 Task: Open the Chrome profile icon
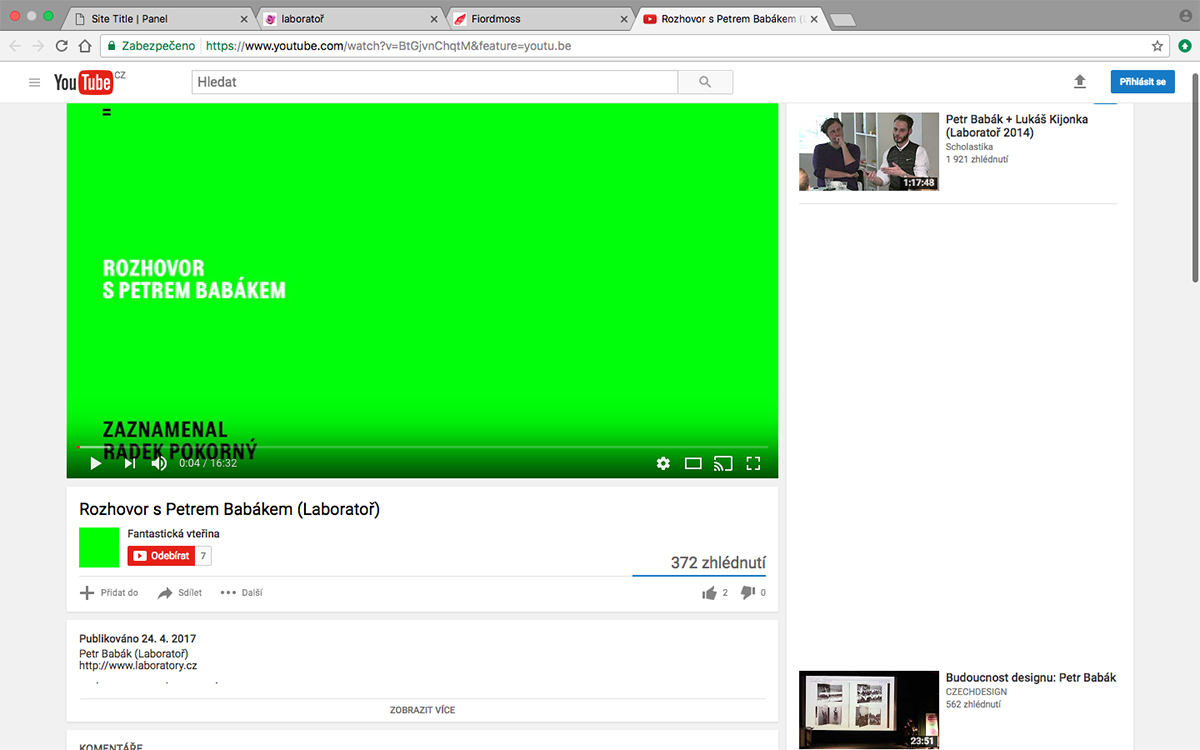coord(1186,16)
